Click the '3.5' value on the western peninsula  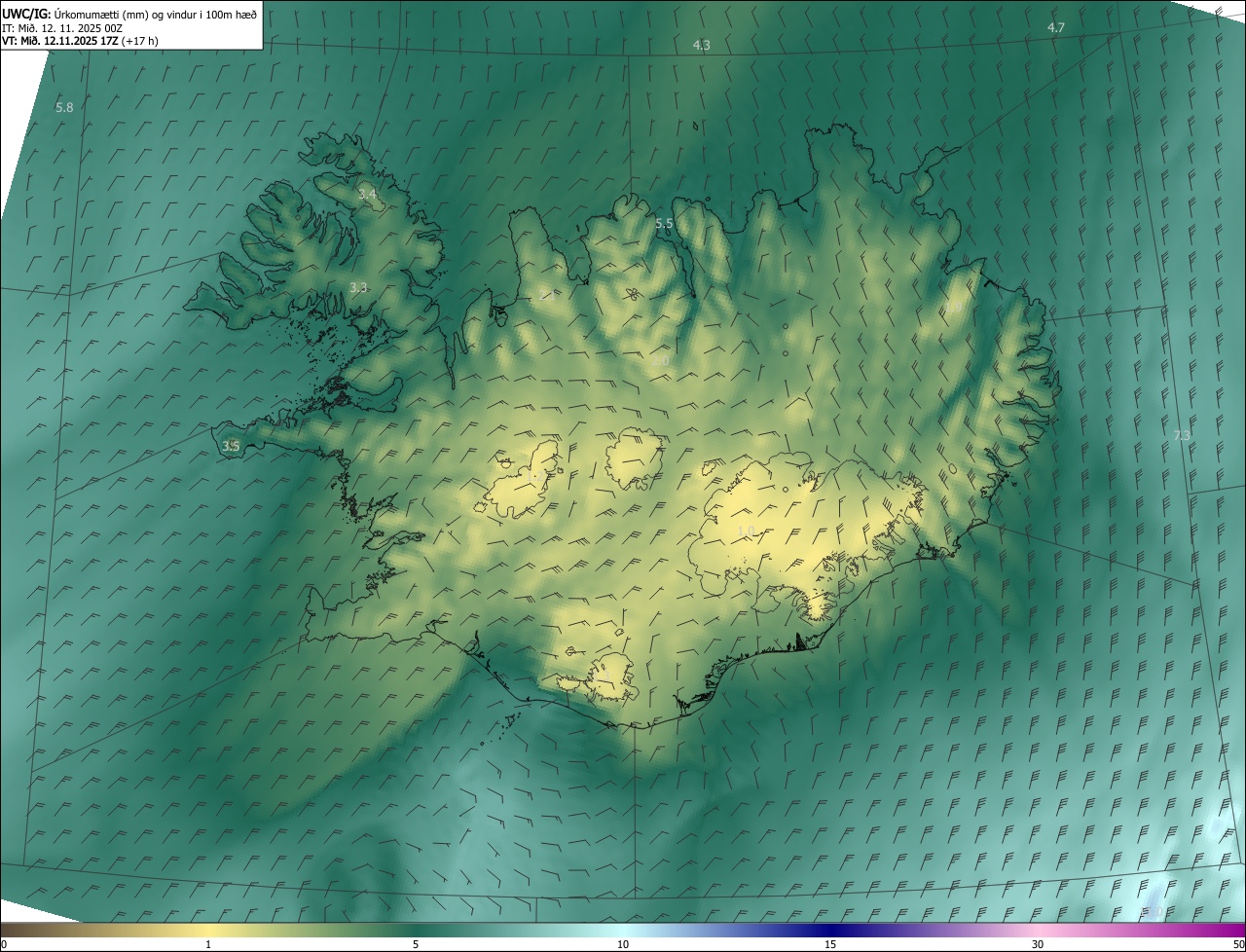pos(231,446)
